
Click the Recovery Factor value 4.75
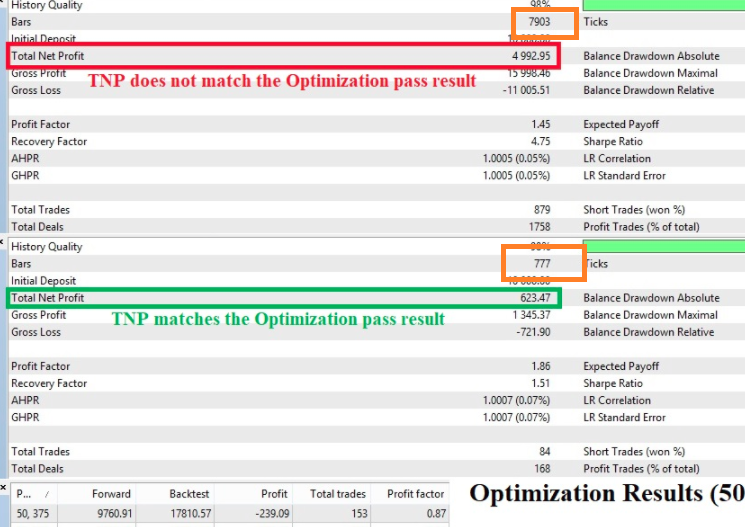tap(541, 142)
